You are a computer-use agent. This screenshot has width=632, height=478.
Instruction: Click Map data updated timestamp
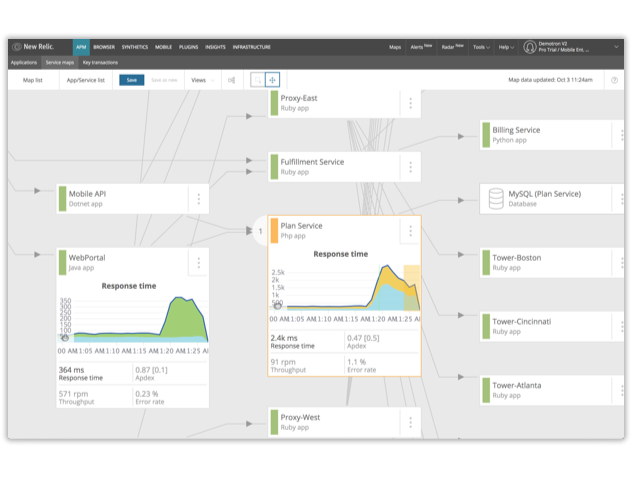point(550,80)
